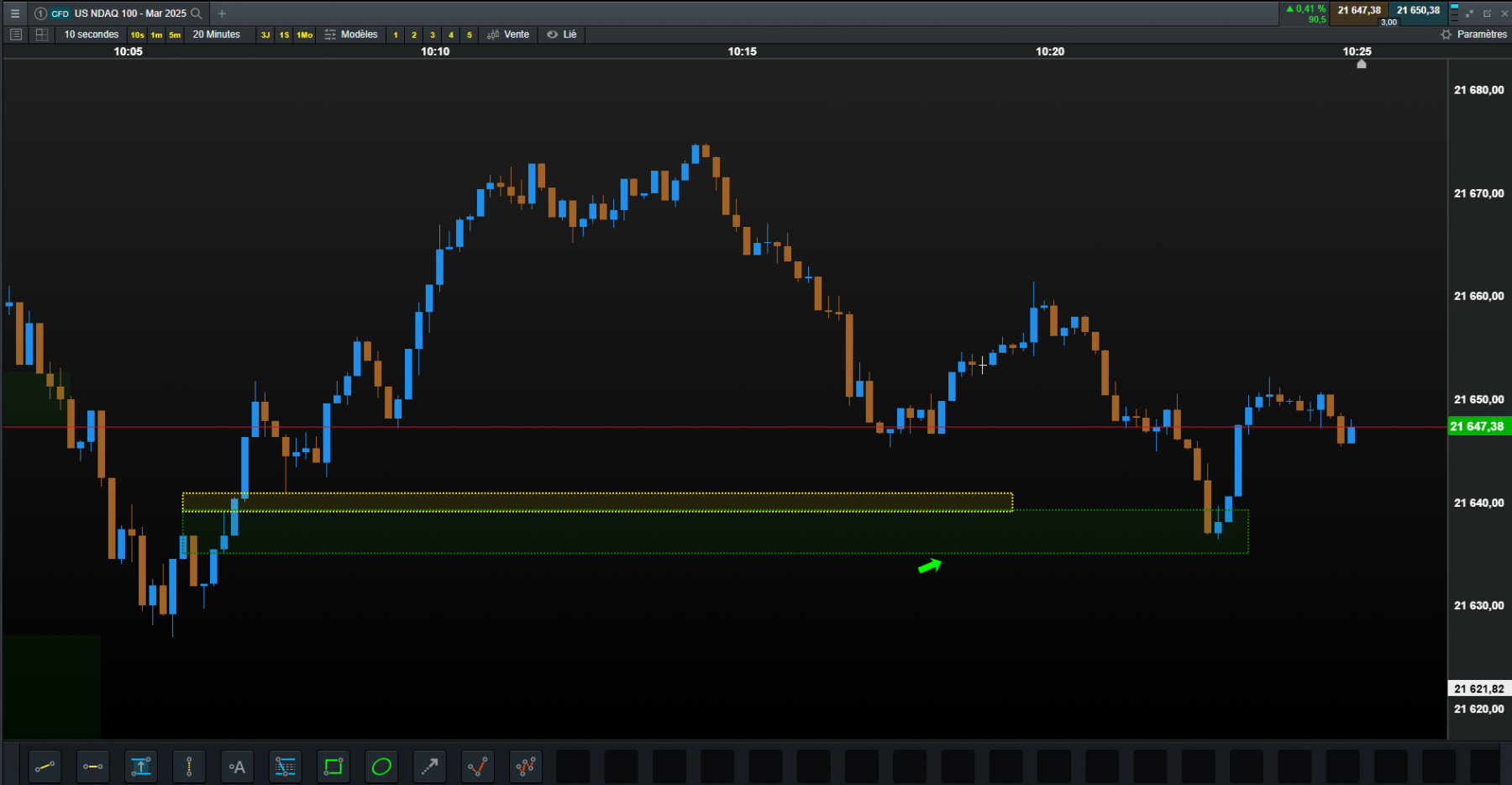Select the blue price range measure tool
The height and width of the screenshot is (785, 1512).
point(141,767)
